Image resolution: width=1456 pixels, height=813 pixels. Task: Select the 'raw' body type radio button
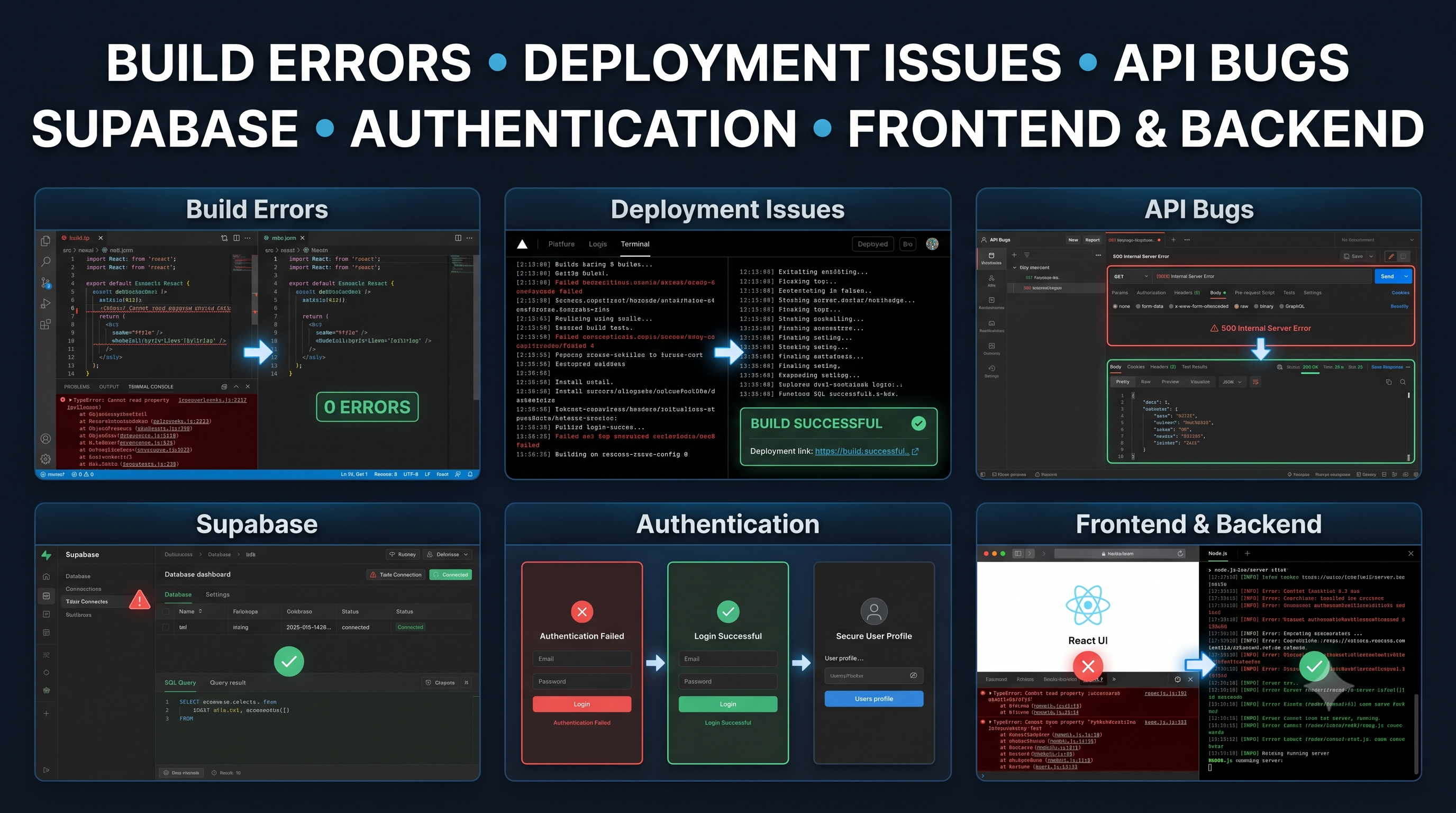(x=1236, y=306)
